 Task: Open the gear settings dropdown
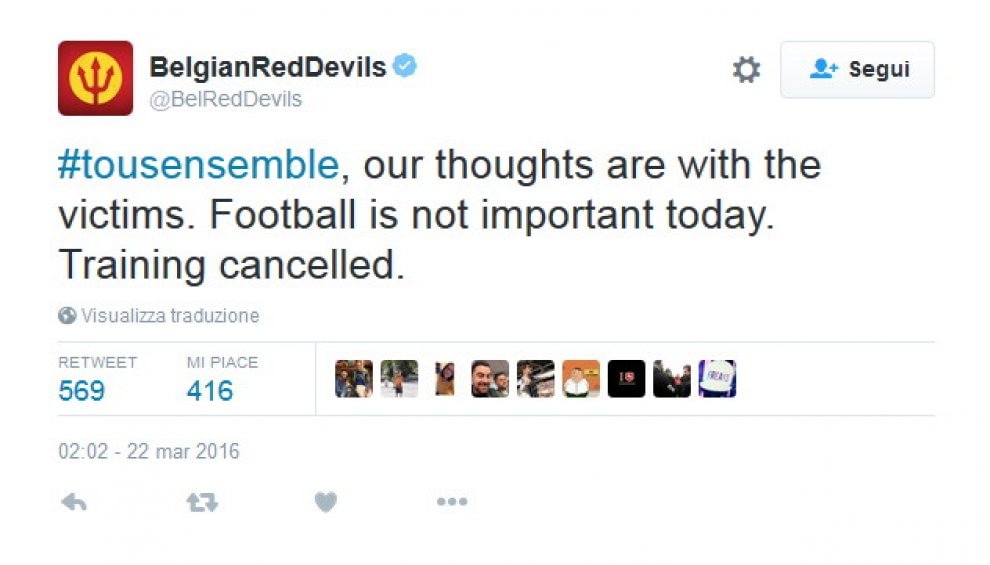[x=746, y=69]
